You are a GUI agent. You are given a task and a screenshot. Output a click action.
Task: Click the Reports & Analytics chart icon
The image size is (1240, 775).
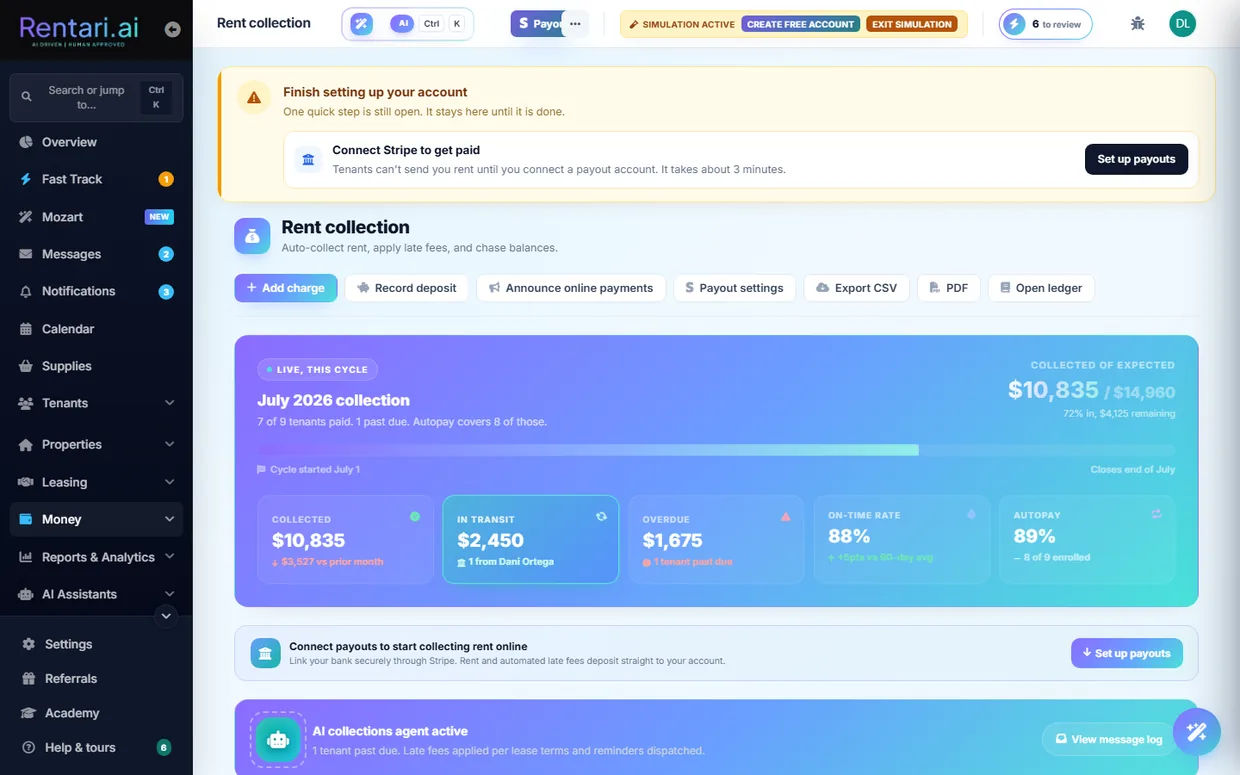pos(26,557)
